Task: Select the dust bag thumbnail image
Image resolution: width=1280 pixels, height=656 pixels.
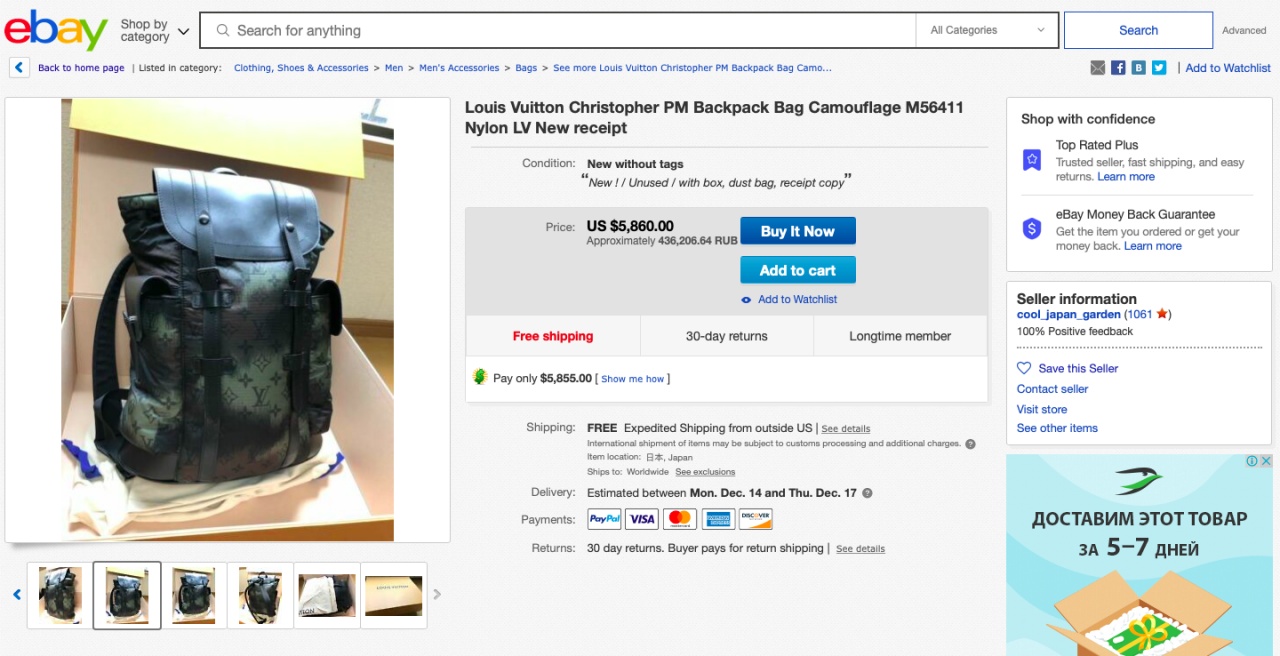Action: click(x=326, y=595)
